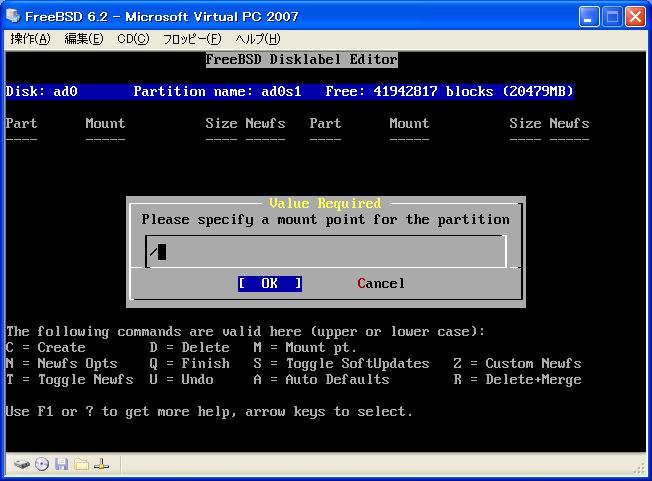Click the 'M = Mount pt.' command text
Screen dimensions: 652x481
[305, 348]
